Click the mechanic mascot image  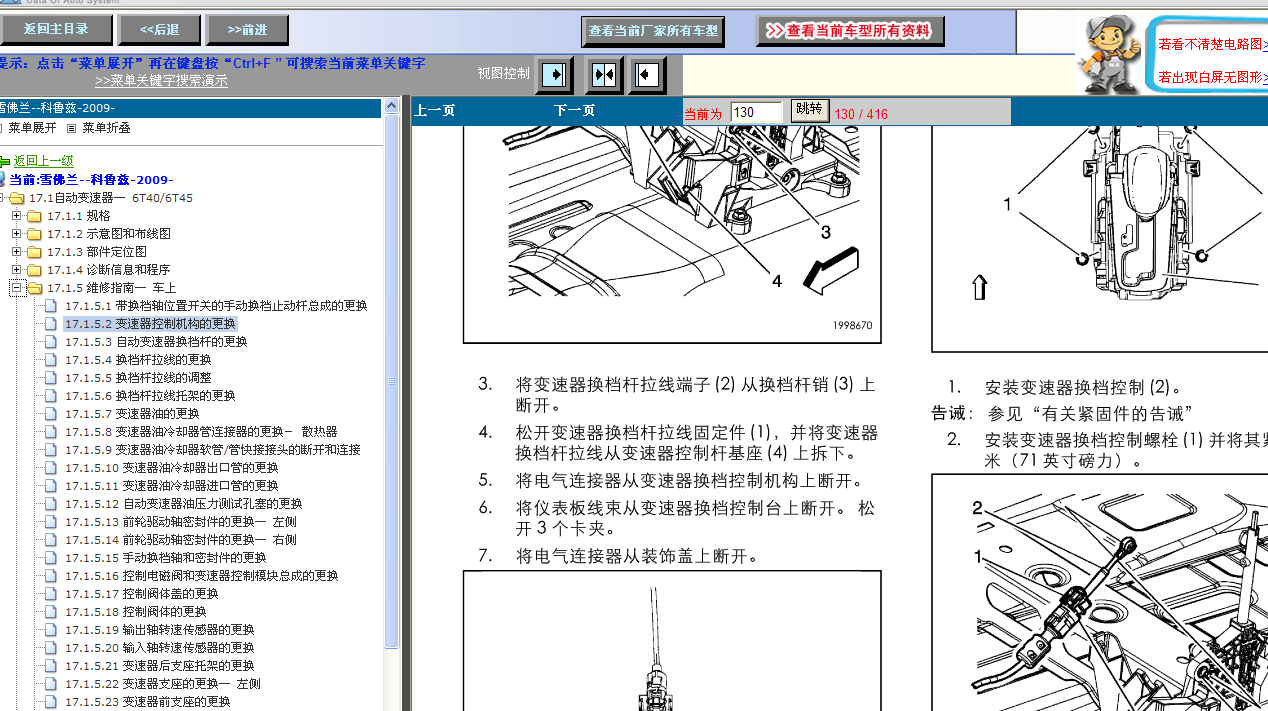click(1108, 53)
